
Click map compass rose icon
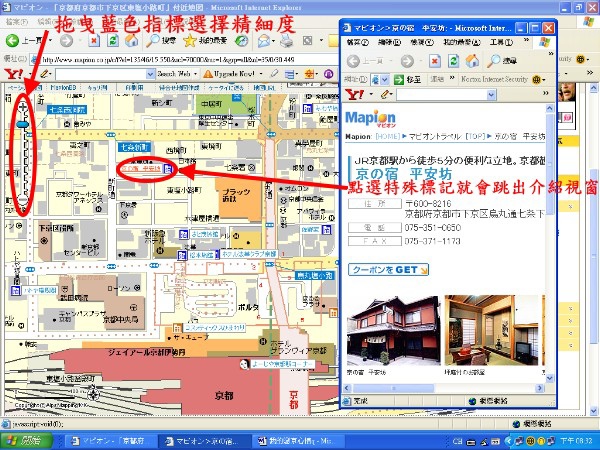click(93, 393)
